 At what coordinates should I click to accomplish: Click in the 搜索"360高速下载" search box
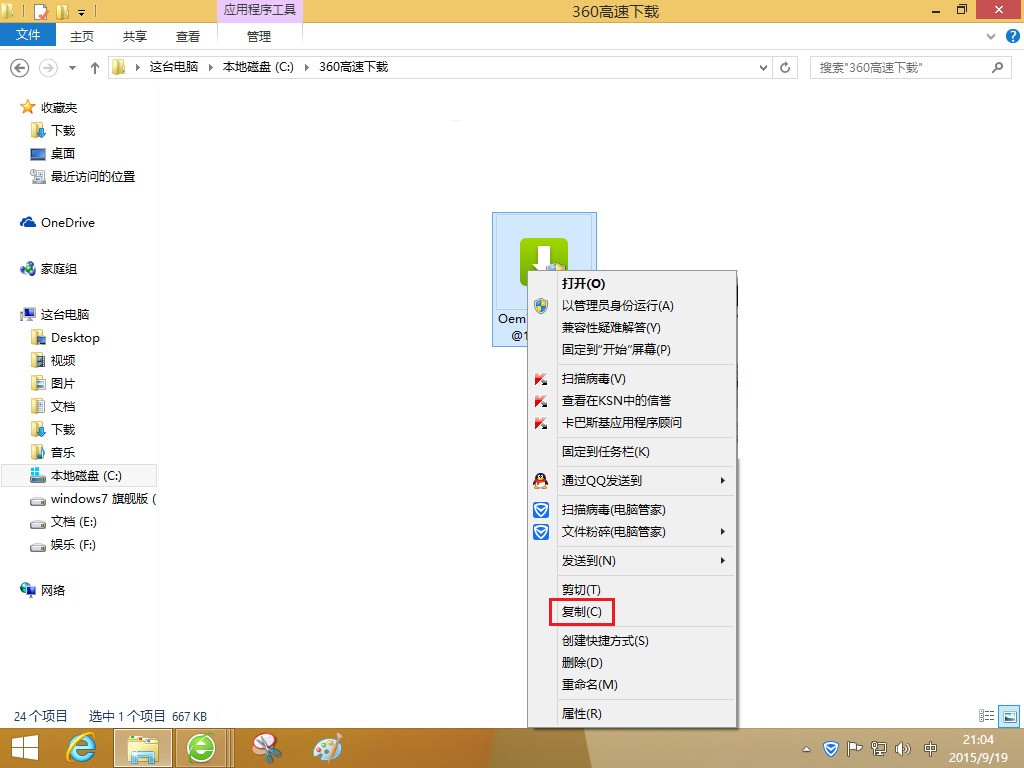click(900, 68)
